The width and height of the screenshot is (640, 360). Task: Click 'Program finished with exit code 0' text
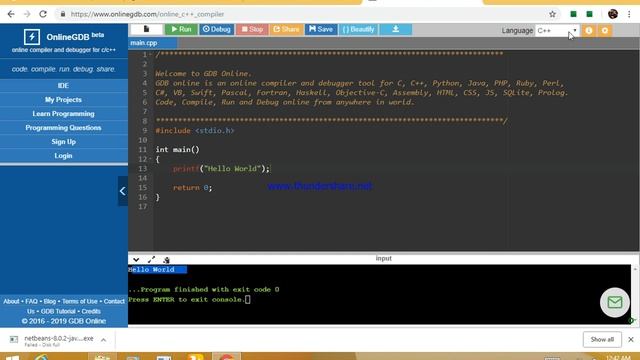[x=204, y=289]
